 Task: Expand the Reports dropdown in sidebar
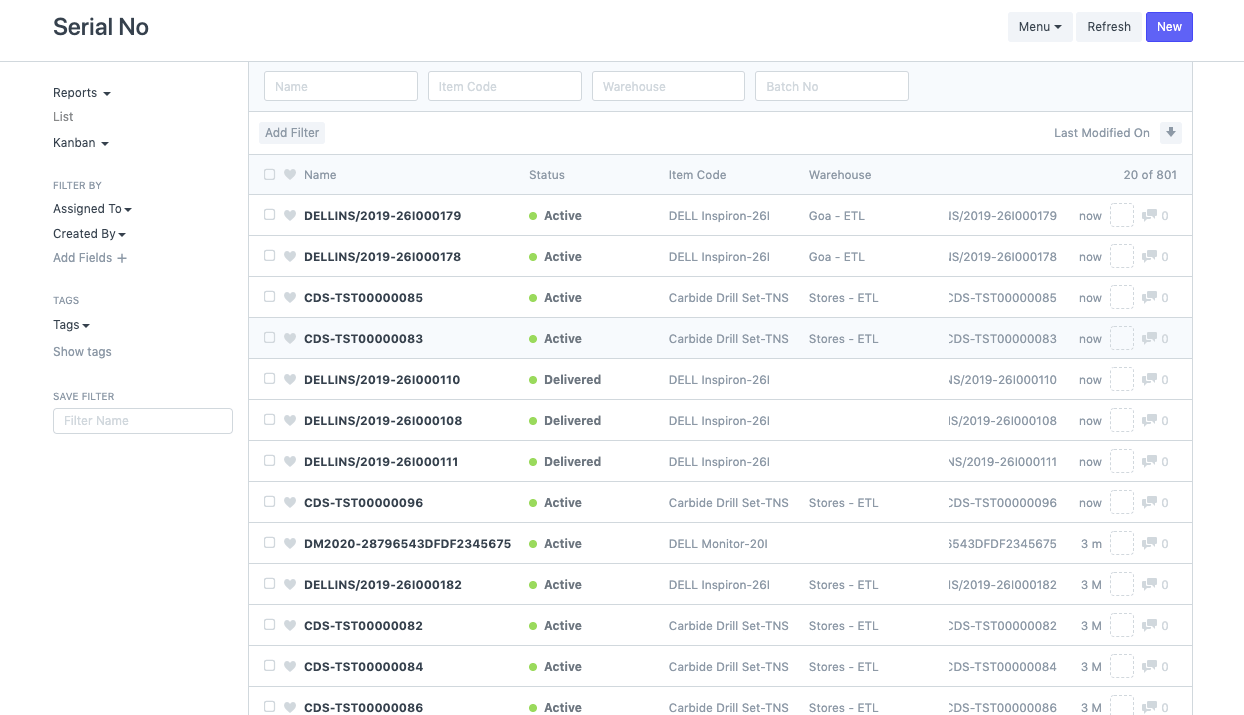[x=82, y=93]
